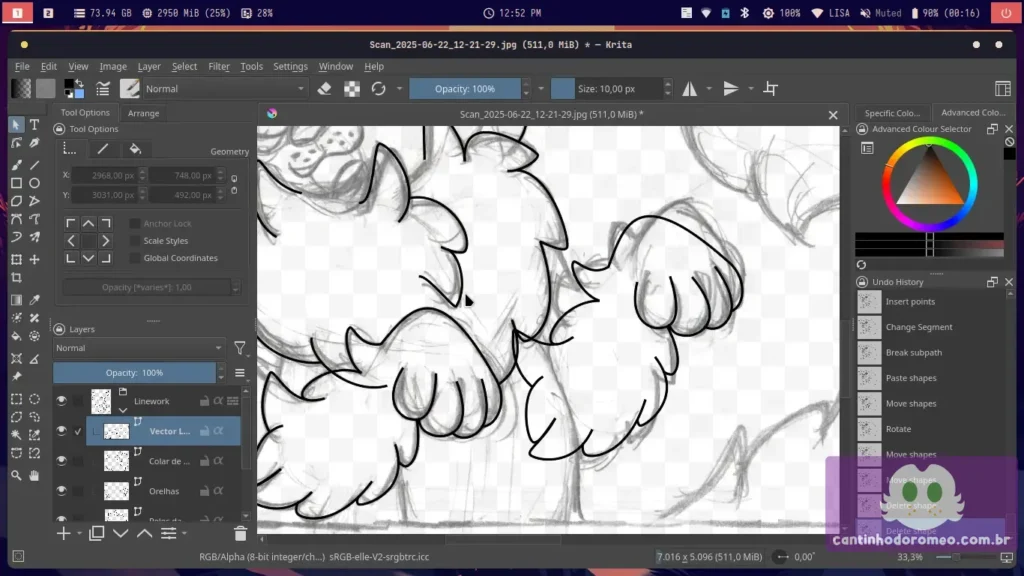
Task: Select the Calligraphy tool
Action: [35, 143]
